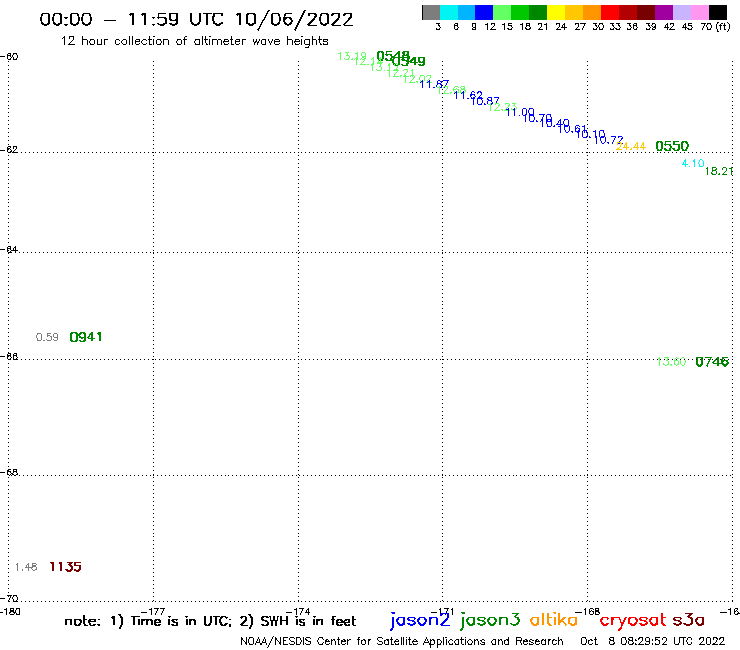
Task: Click the -174 longitude axis label
Action: tap(298, 612)
